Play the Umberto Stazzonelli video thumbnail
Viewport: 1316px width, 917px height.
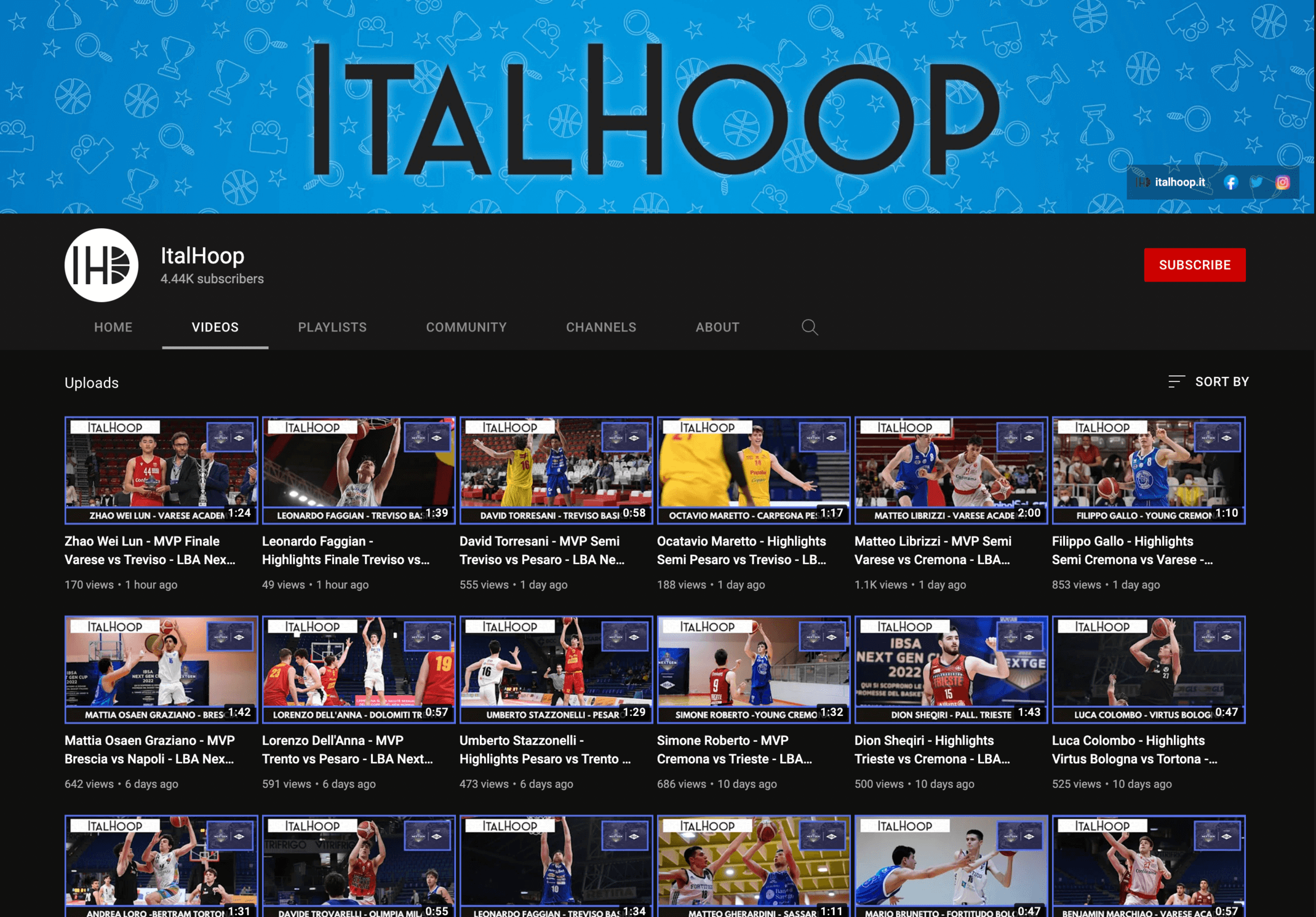coord(556,670)
